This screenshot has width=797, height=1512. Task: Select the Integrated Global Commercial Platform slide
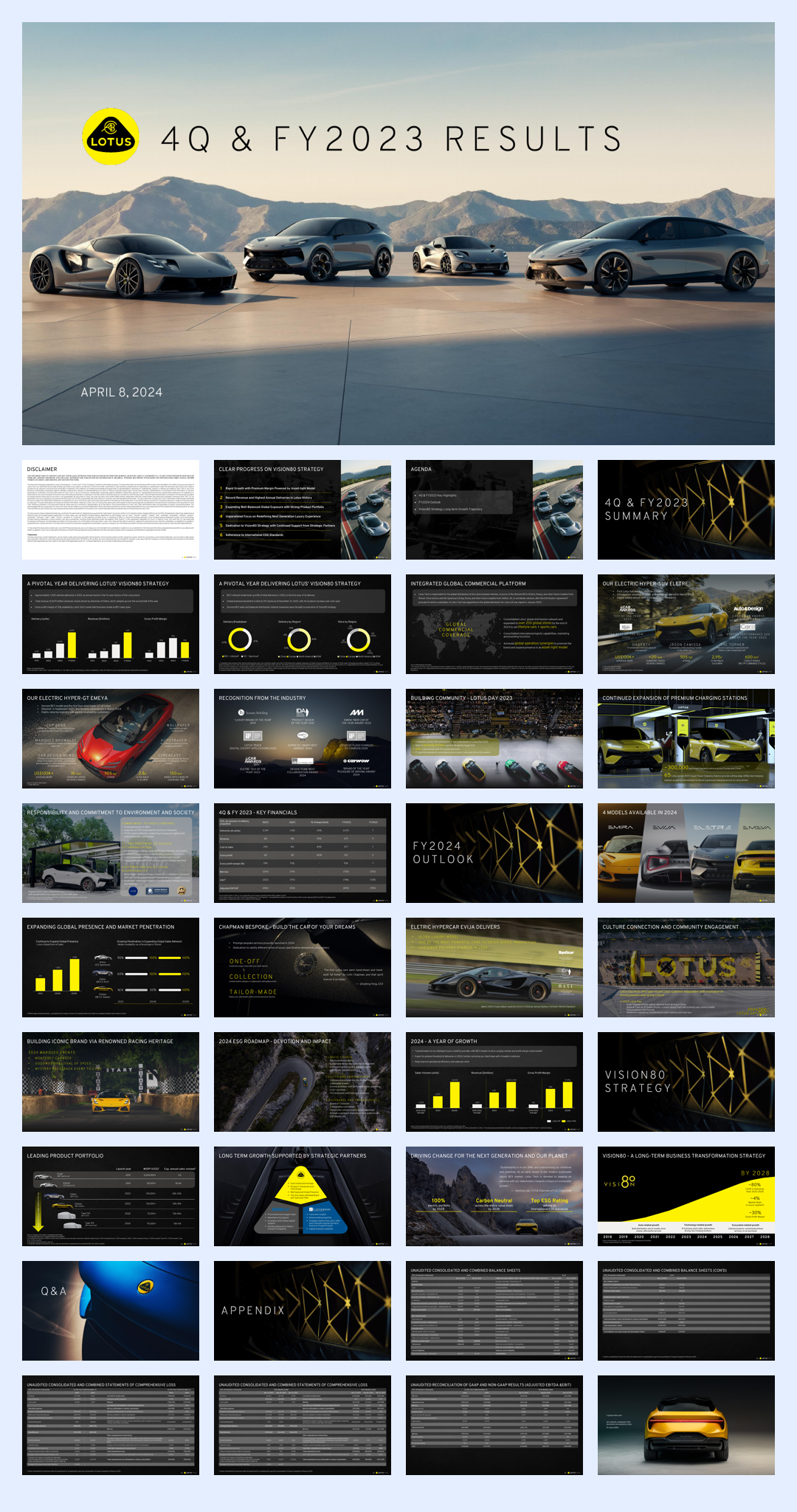[x=494, y=624]
